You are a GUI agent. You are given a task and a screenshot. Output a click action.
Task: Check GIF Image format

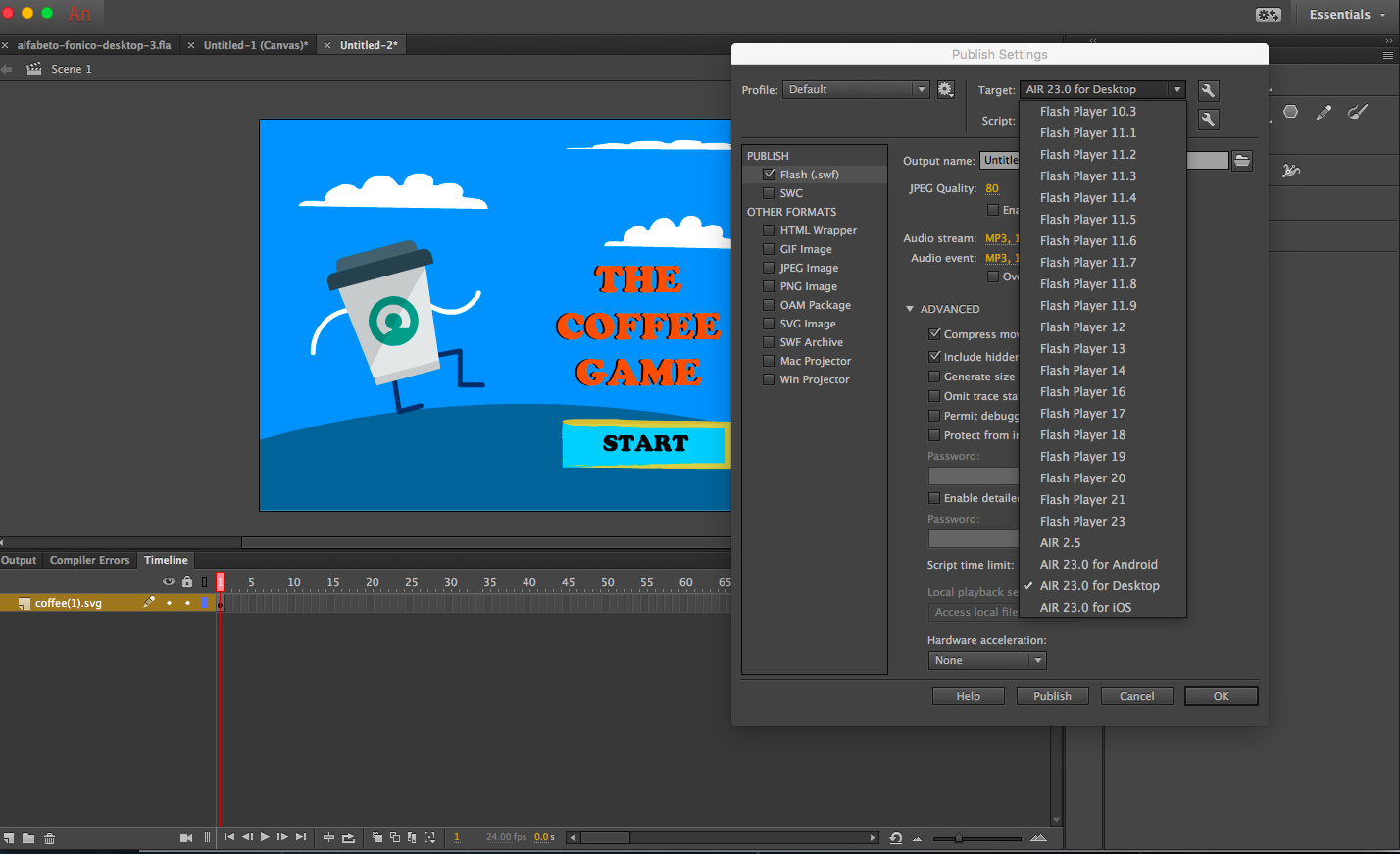(769, 249)
